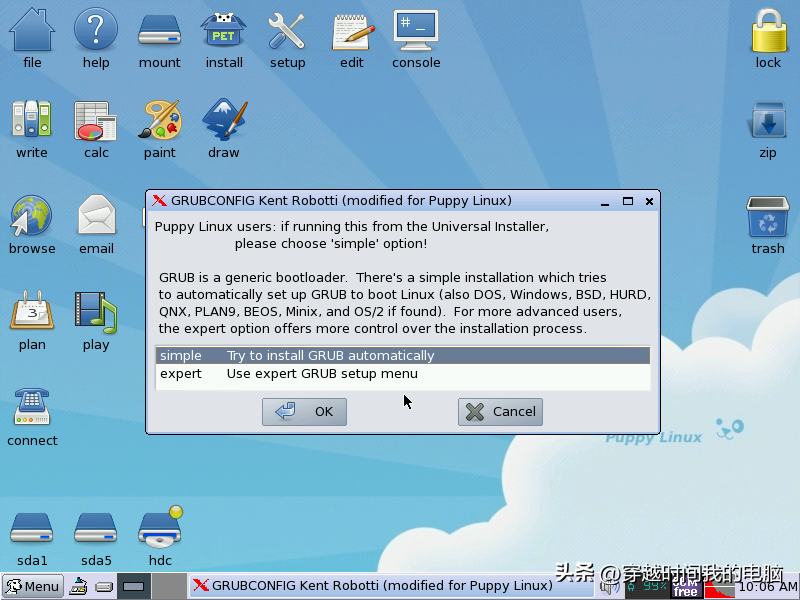Click the free memory tray indicator
The image size is (800, 600).
686,588
